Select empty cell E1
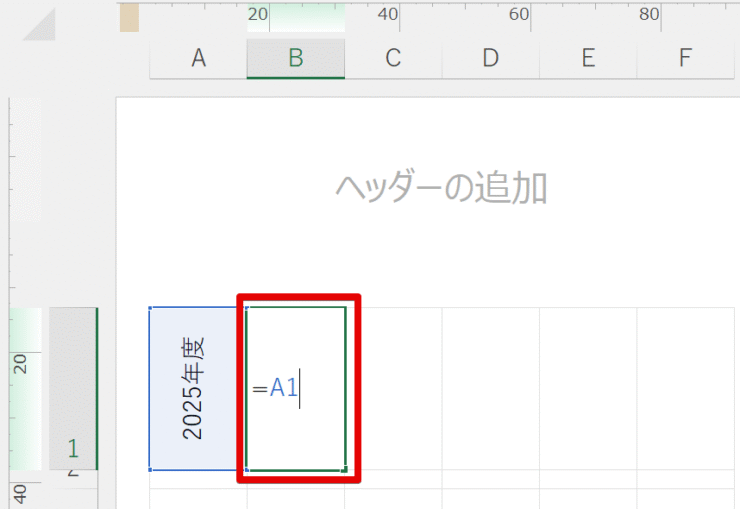 [x=588, y=389]
